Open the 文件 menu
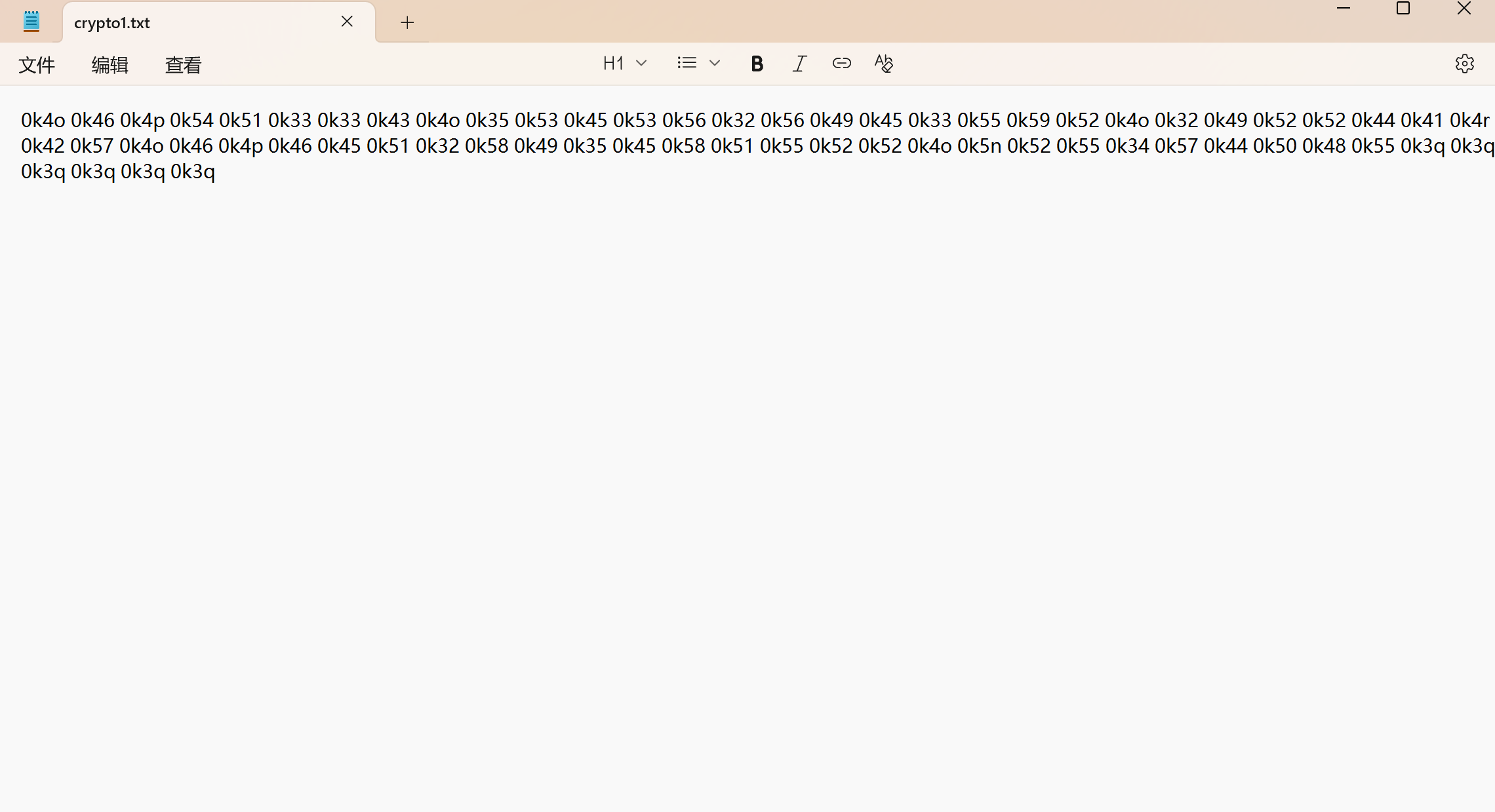The image size is (1495, 812). click(37, 65)
